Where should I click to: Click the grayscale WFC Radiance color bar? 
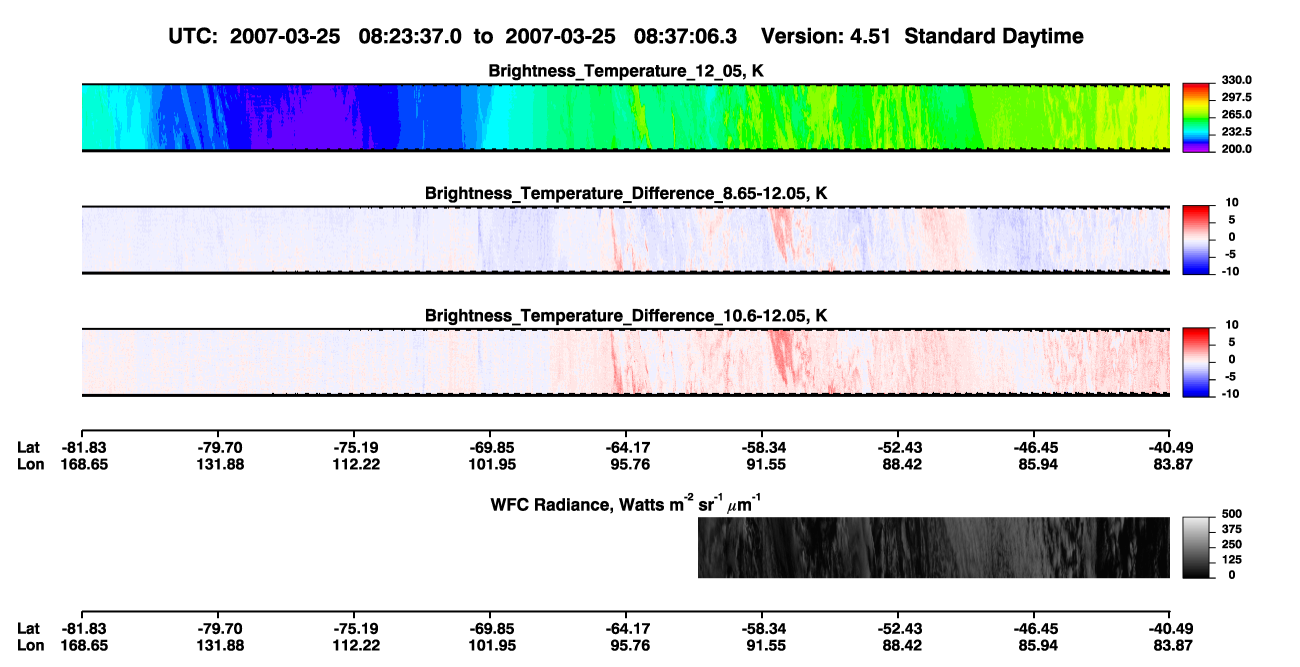[x=1195, y=547]
